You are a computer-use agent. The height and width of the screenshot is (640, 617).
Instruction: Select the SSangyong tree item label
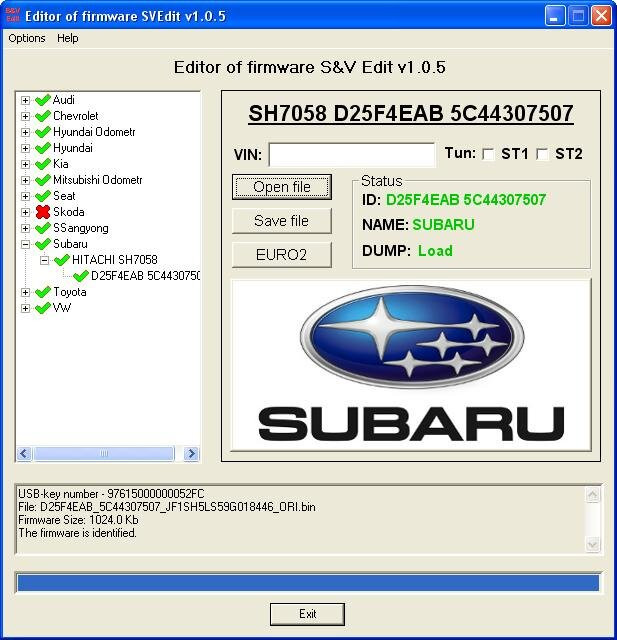[x=81, y=228]
